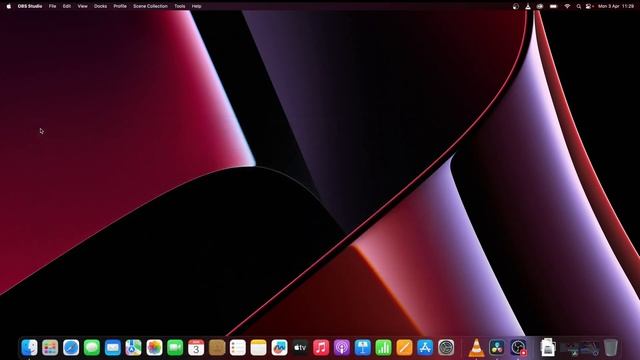640x360 pixels.
Task: Launch the Music app from the dock
Action: click(x=321, y=348)
